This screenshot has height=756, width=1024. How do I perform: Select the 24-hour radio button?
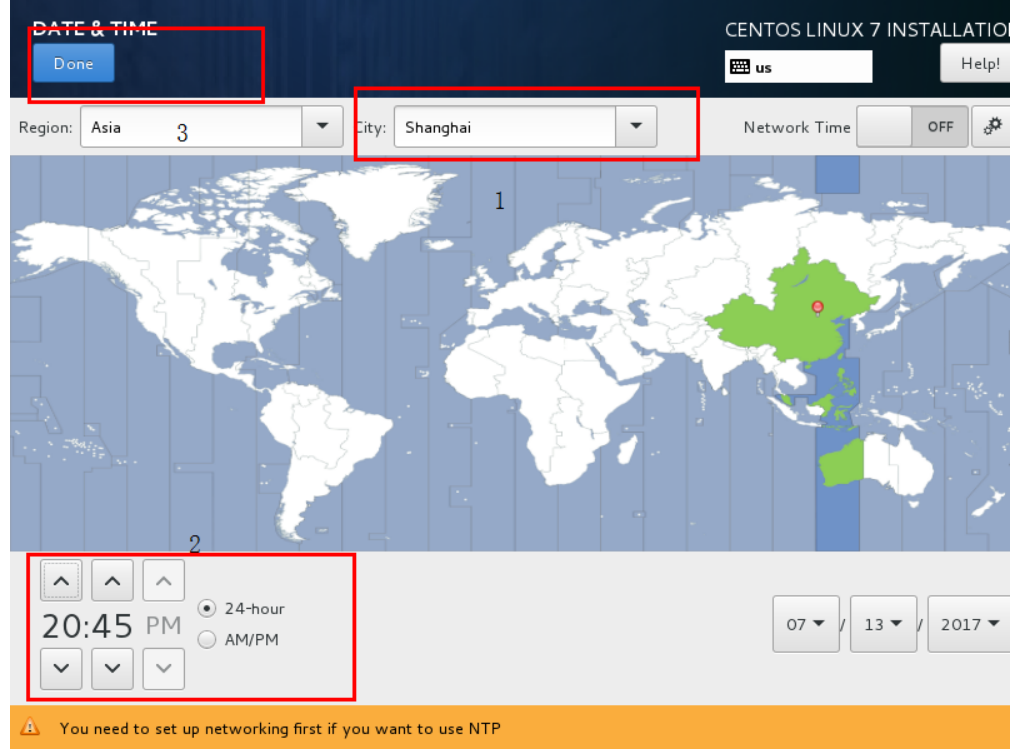(206, 608)
